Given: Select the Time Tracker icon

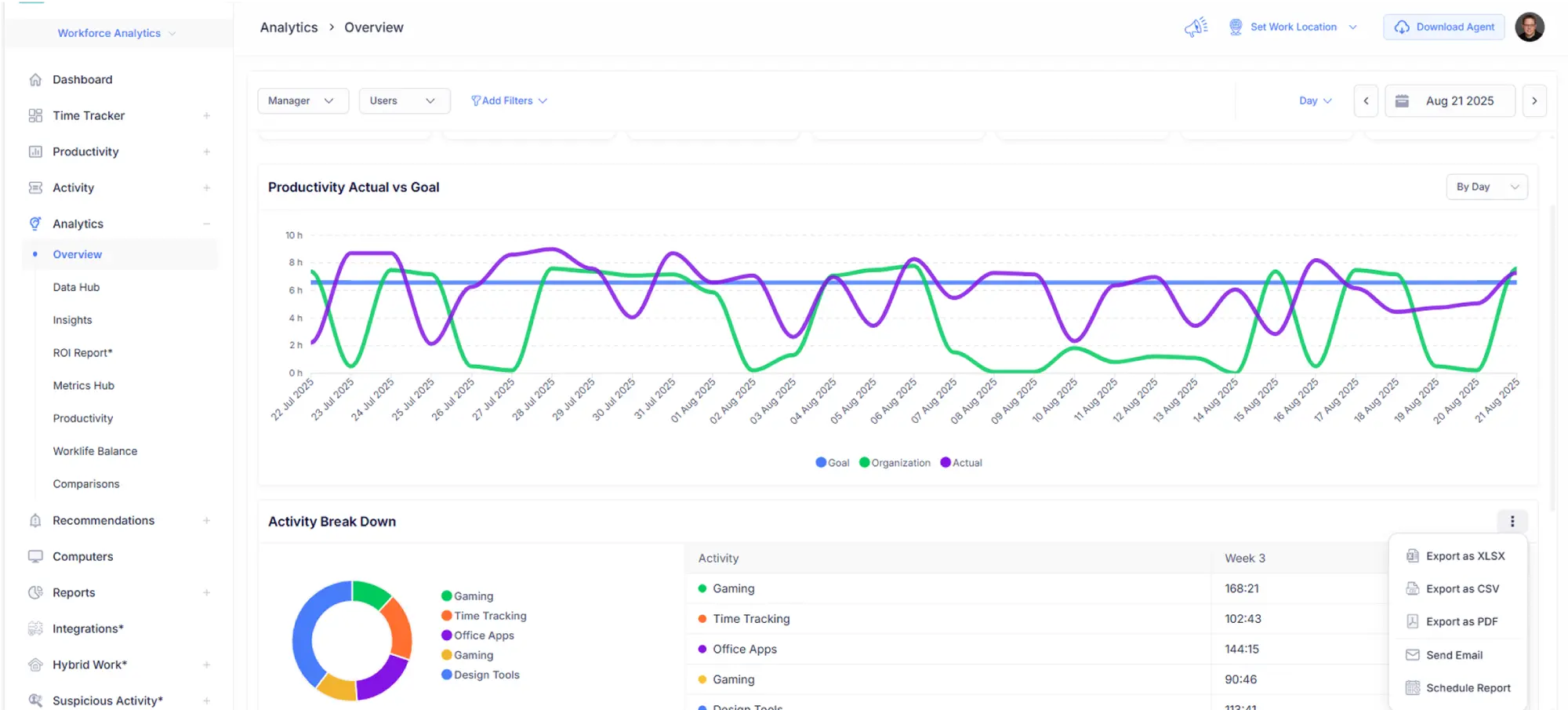Looking at the screenshot, I should pyautogui.click(x=35, y=115).
